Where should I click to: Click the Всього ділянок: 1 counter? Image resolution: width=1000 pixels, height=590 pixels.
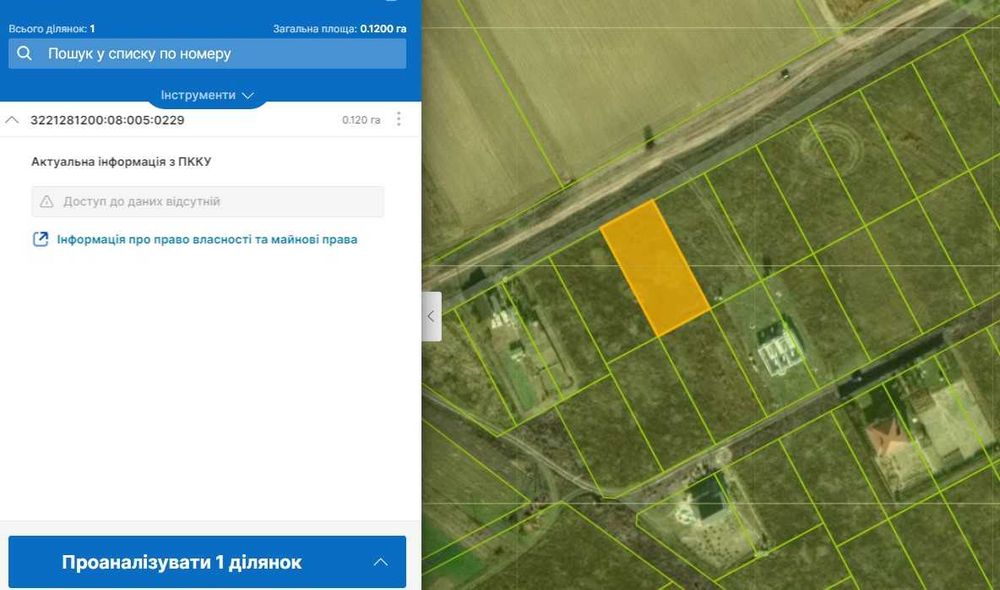(x=52, y=29)
